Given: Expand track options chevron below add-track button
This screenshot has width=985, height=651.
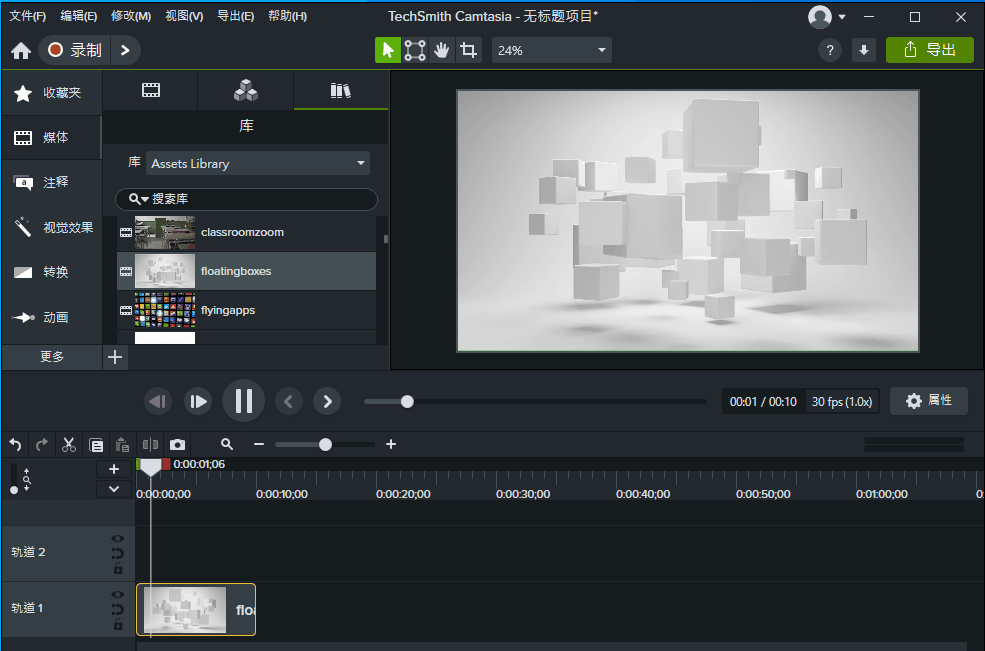Looking at the screenshot, I should click(114, 489).
